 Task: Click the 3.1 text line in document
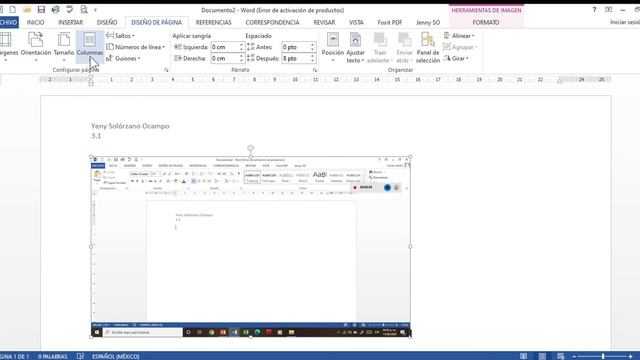[x=96, y=136]
